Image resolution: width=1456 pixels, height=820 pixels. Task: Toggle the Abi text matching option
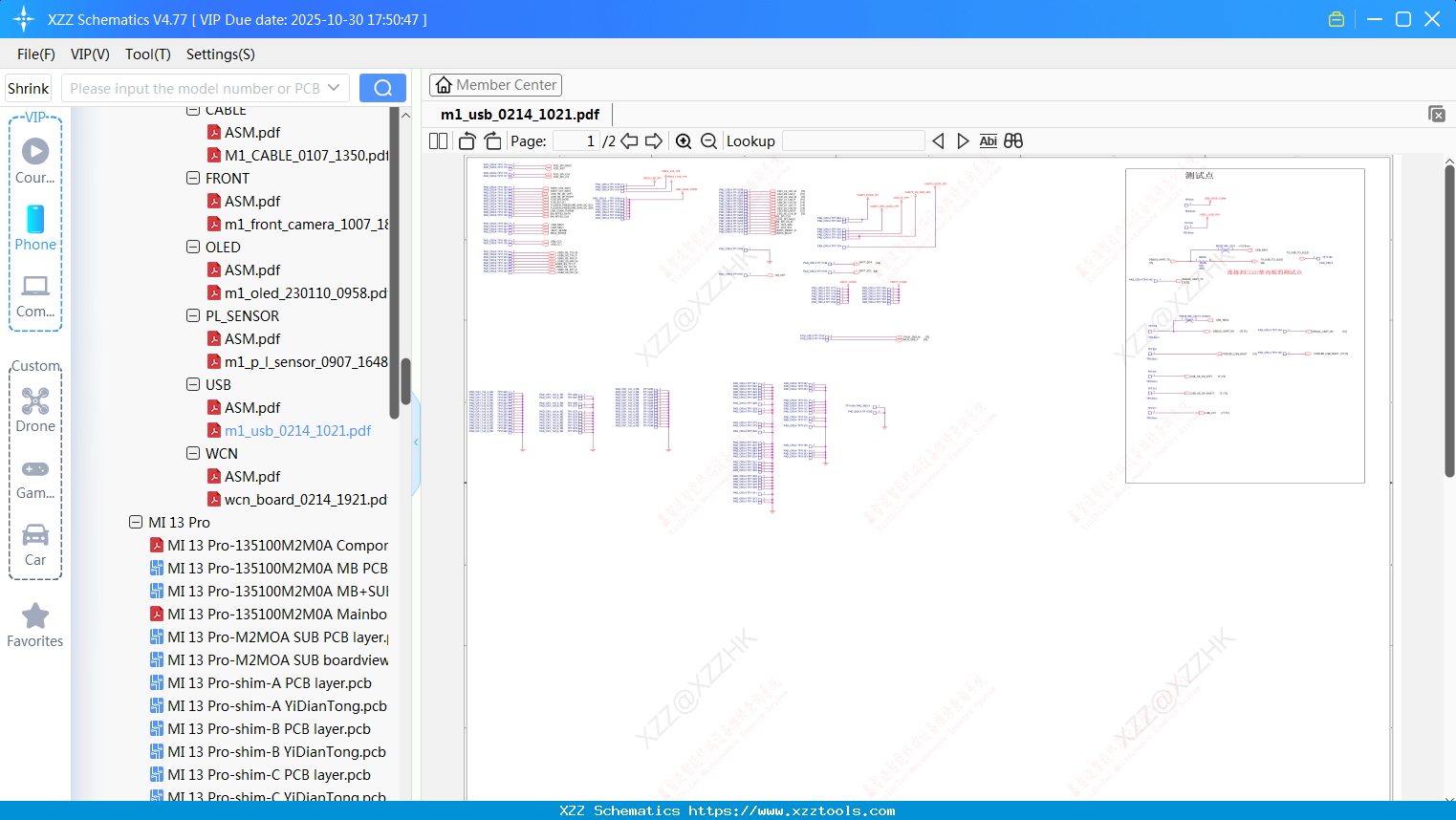(988, 140)
